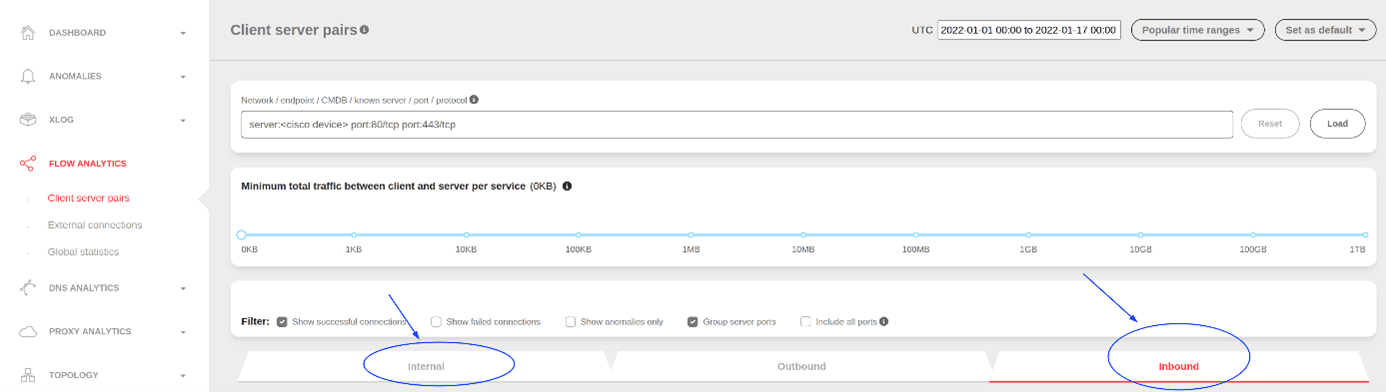
Task: Enable Include all ports checkbox
Action: [805, 322]
